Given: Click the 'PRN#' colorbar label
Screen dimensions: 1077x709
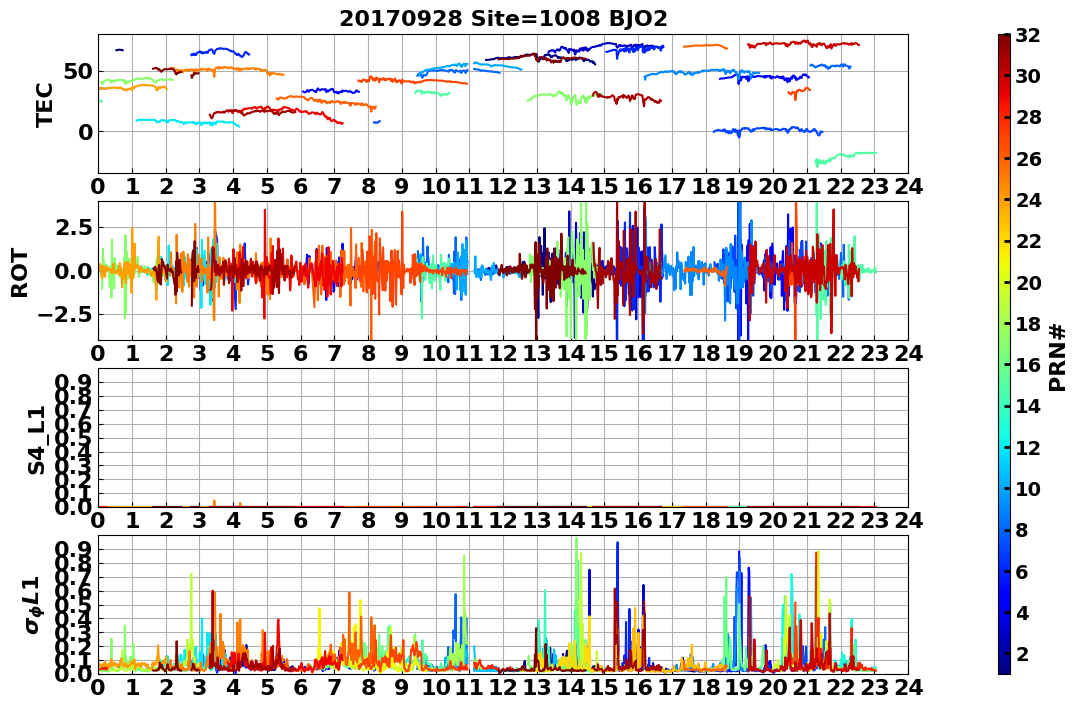Looking at the screenshot, I should coord(1058,357).
